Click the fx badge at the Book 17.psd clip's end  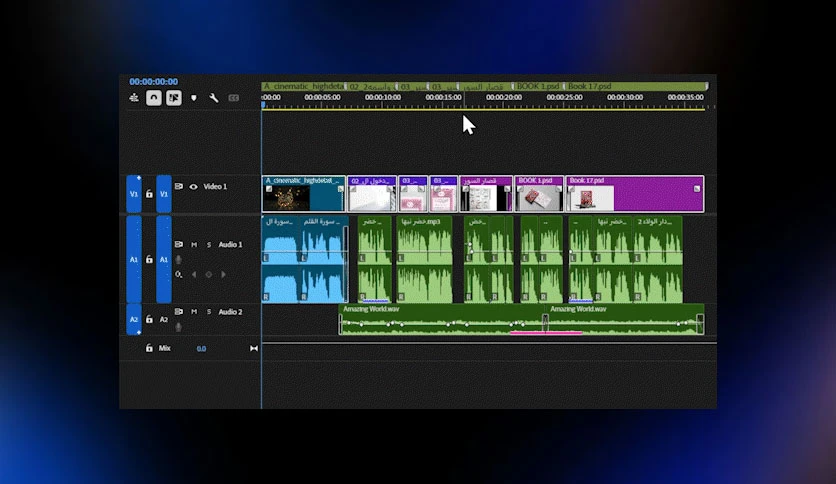[x=697, y=189]
